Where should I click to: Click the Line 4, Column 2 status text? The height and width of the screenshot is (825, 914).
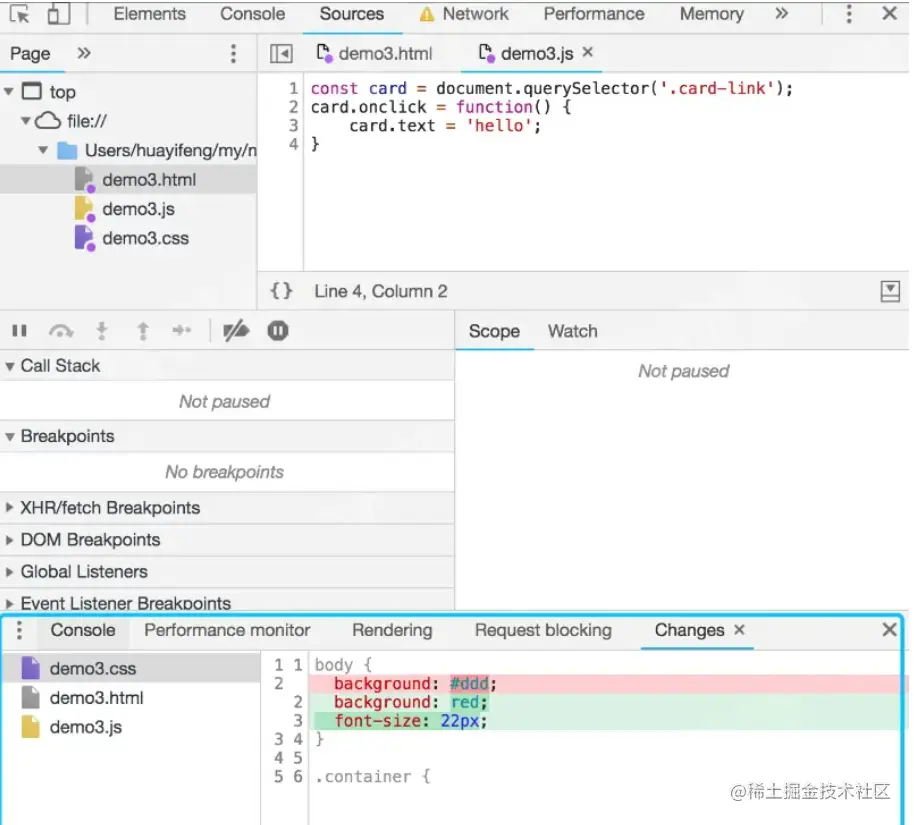381,291
